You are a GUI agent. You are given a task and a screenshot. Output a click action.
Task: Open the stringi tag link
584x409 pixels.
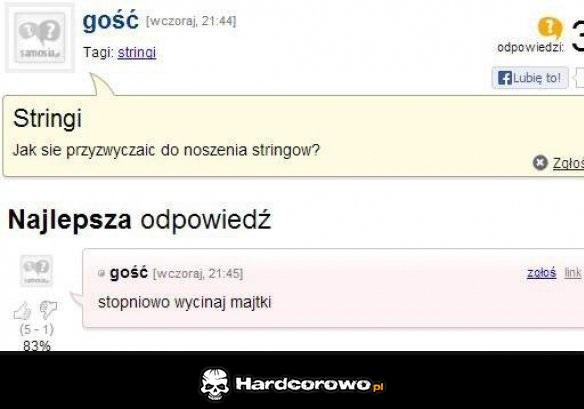pos(137,52)
